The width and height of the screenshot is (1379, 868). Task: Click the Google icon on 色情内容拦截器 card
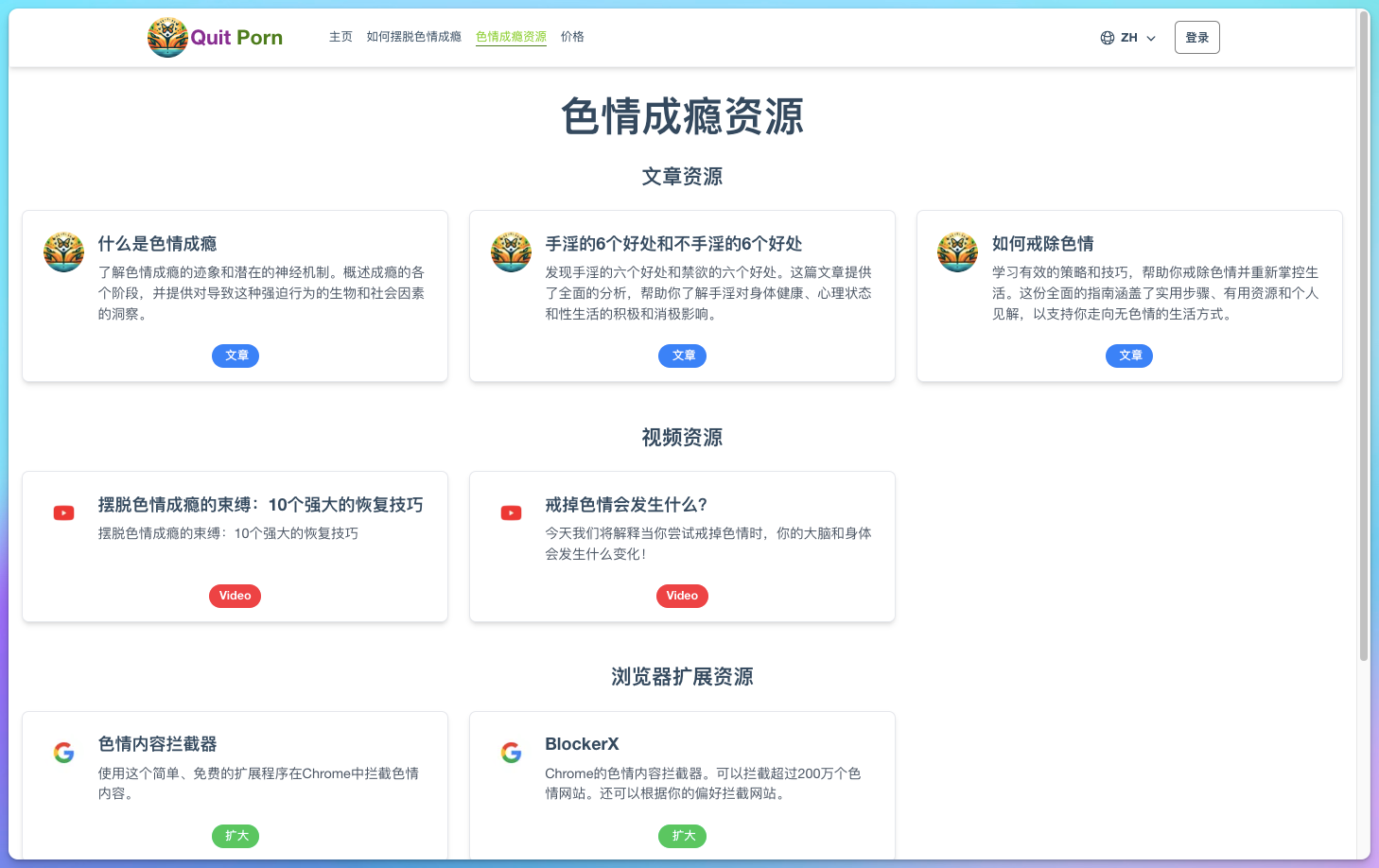click(63, 752)
